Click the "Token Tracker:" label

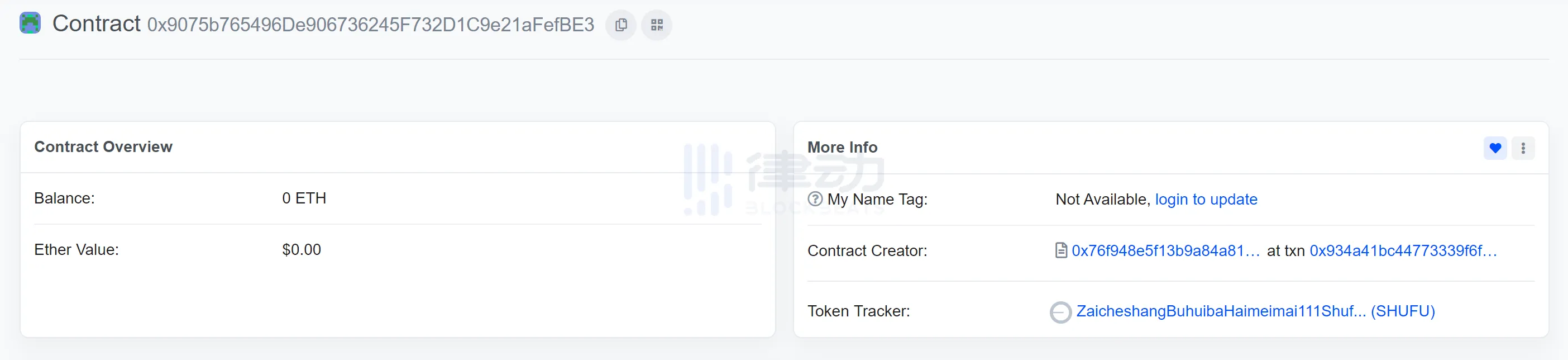click(858, 311)
